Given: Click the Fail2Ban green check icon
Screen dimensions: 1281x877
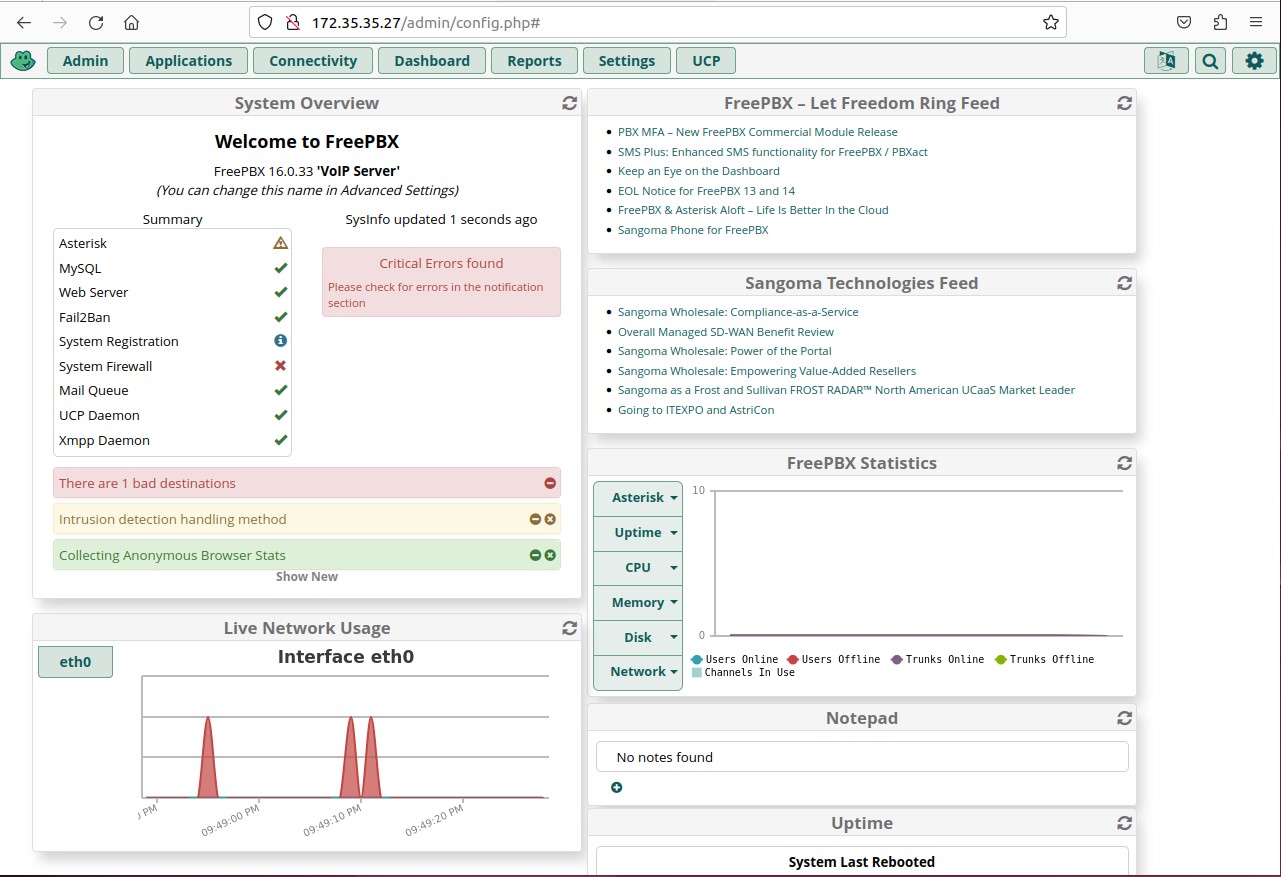Looking at the screenshot, I should 281,317.
